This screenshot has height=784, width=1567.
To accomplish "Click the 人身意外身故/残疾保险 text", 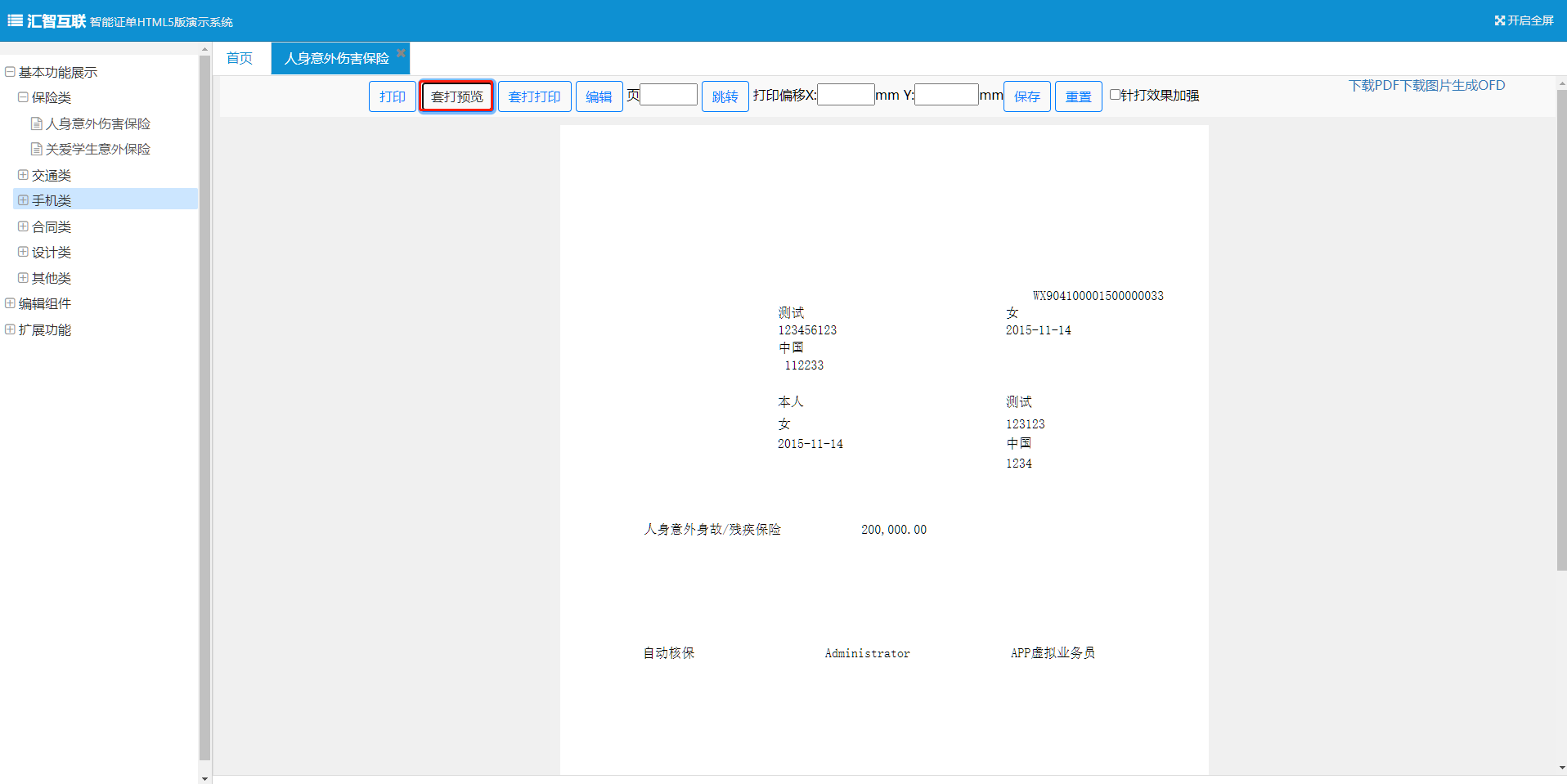I will coord(712,530).
